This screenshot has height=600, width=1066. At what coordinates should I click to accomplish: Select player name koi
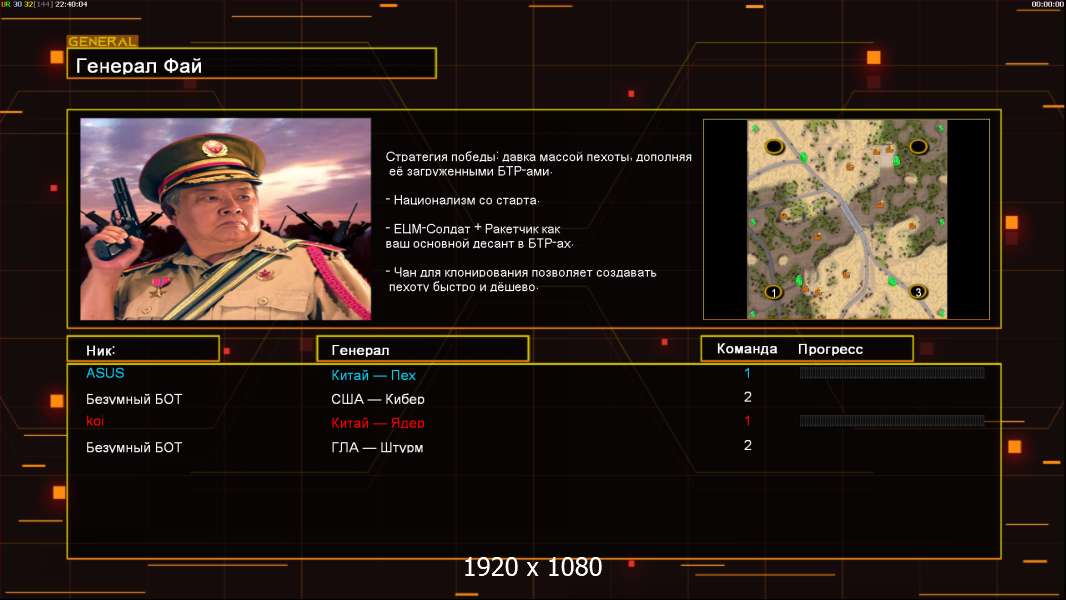pyautogui.click(x=94, y=421)
